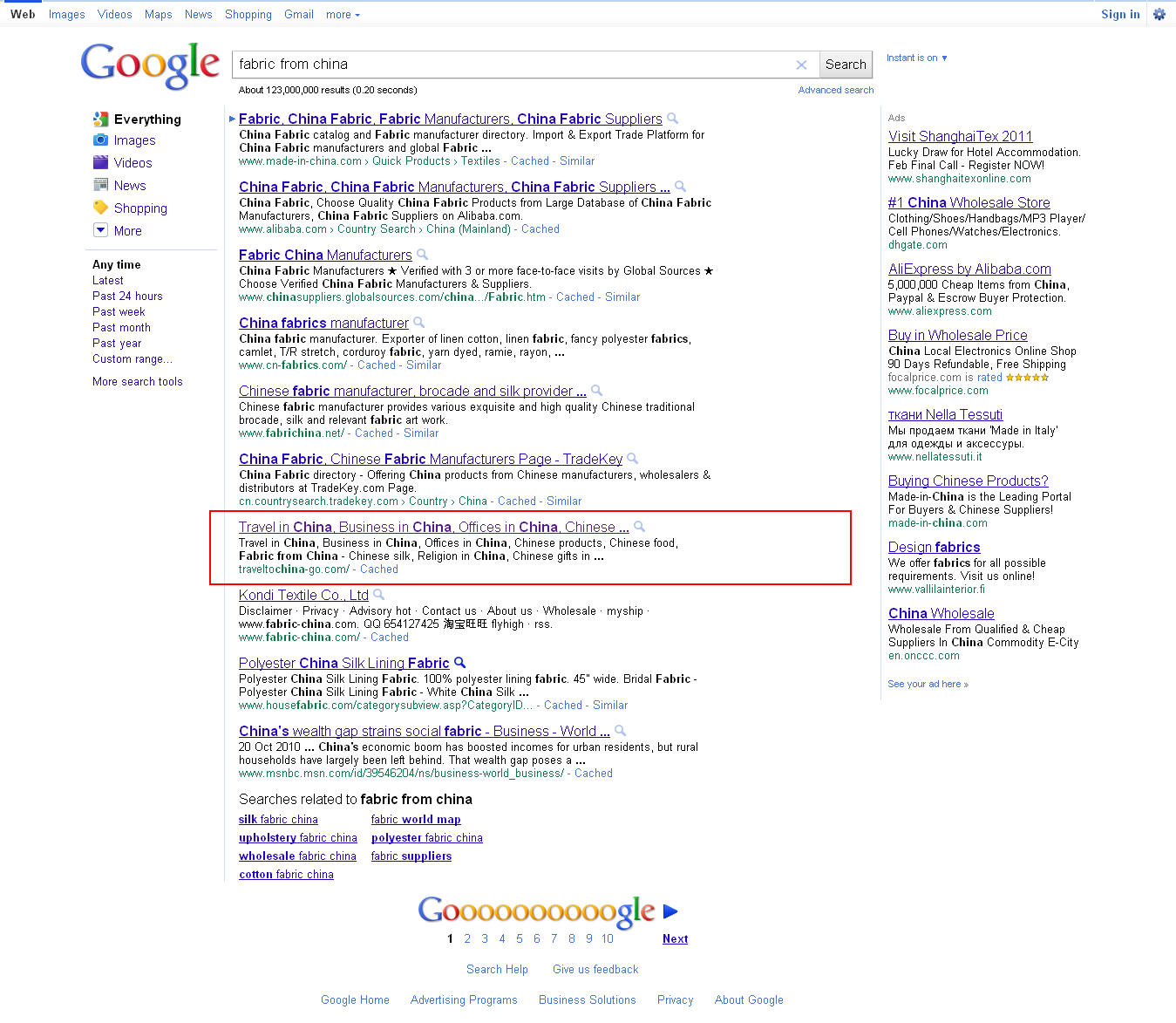
Task: Preview China fabrics manufacturer result magnifier
Action: click(x=418, y=323)
